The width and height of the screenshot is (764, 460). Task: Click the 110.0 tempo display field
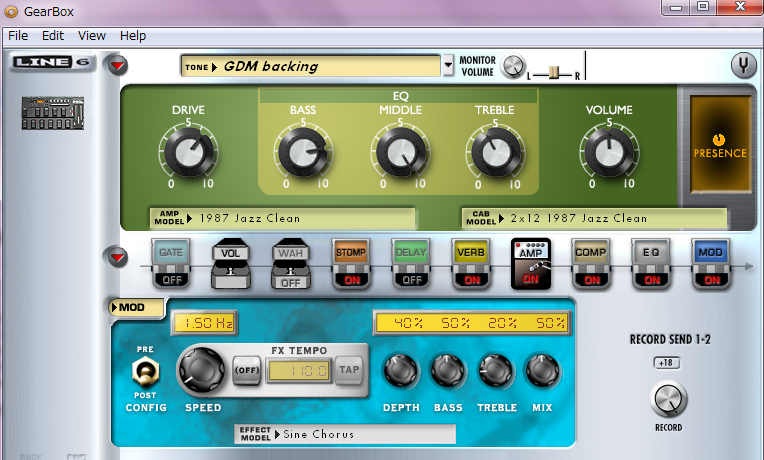point(299,371)
